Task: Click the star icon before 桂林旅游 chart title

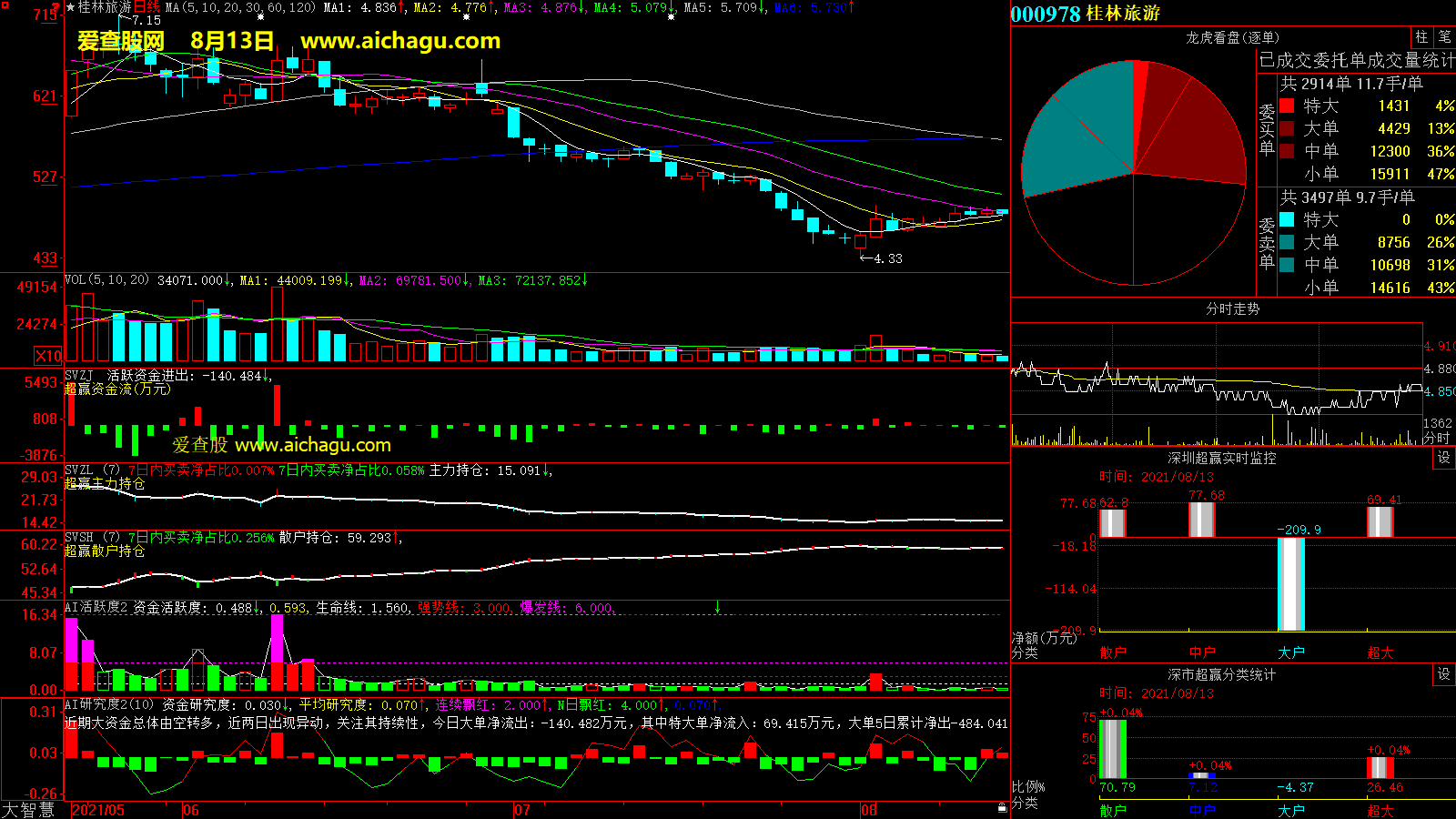Action: click(x=71, y=7)
